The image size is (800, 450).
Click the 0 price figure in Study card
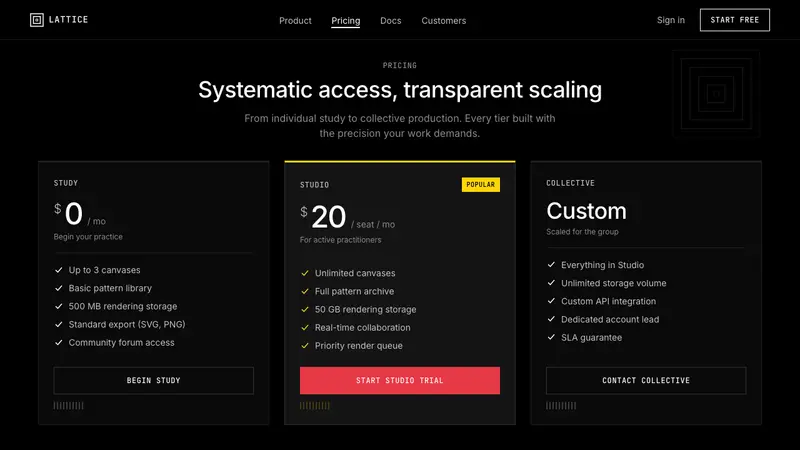pos(73,213)
